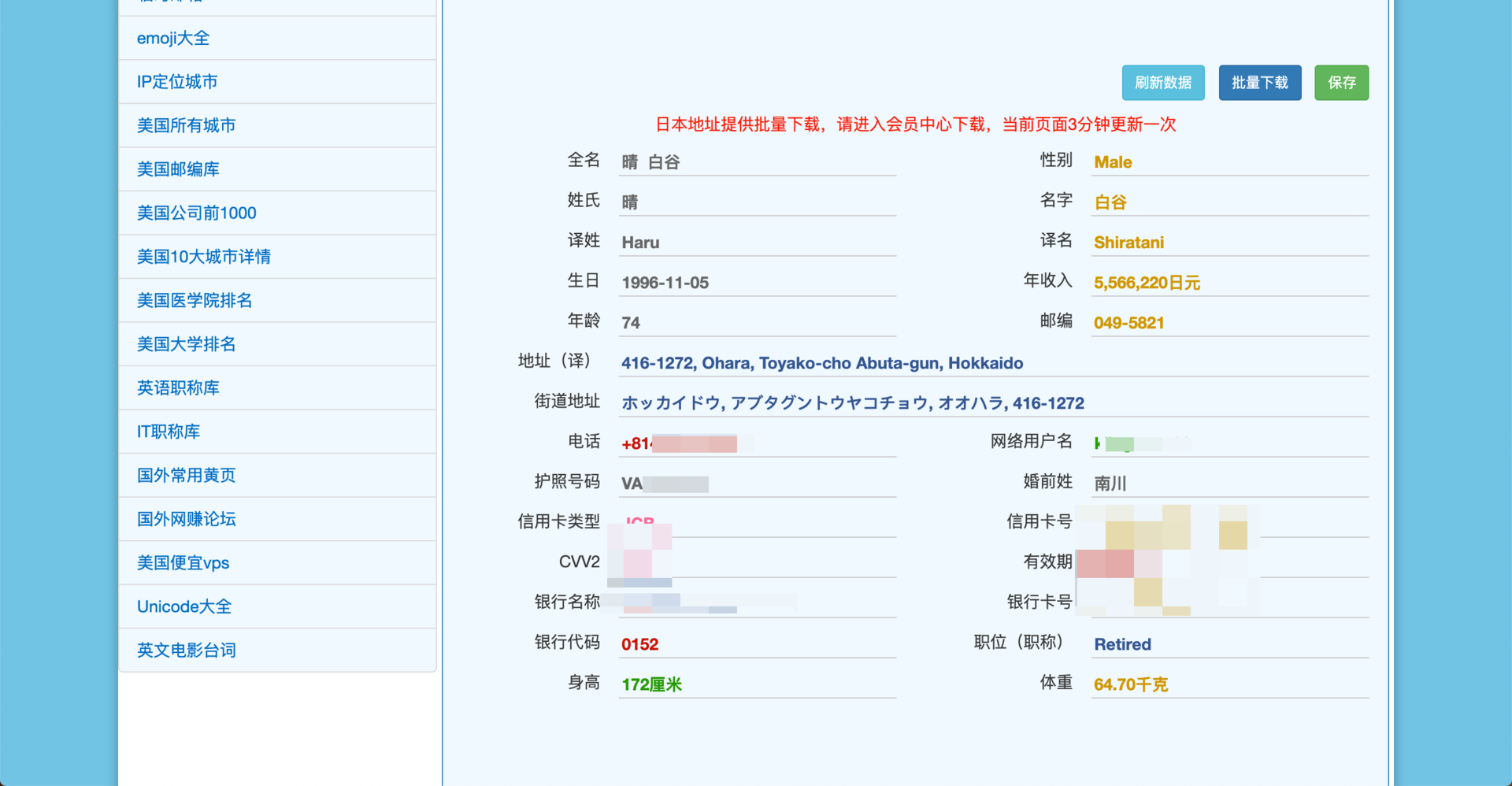The width and height of the screenshot is (1512, 786).
Task: 点击绿色的「保存」按钮
Action: pyautogui.click(x=1341, y=83)
